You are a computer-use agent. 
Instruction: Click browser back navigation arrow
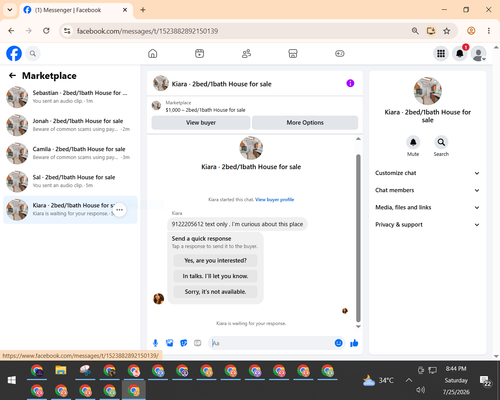(11, 31)
